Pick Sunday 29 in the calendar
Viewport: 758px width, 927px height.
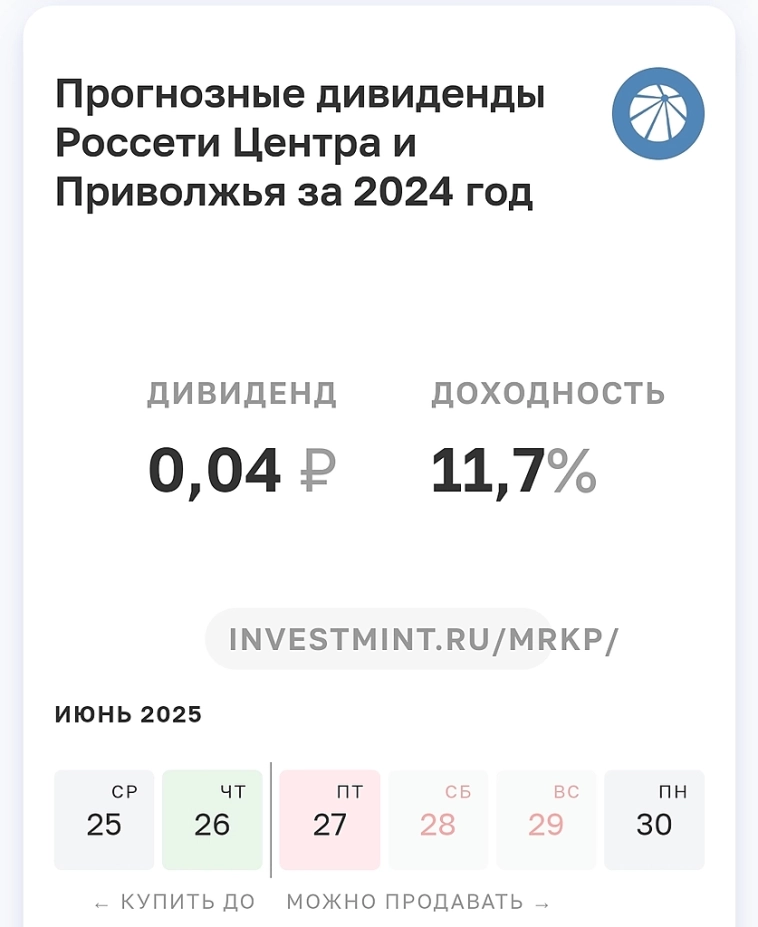pyautogui.click(x=546, y=819)
